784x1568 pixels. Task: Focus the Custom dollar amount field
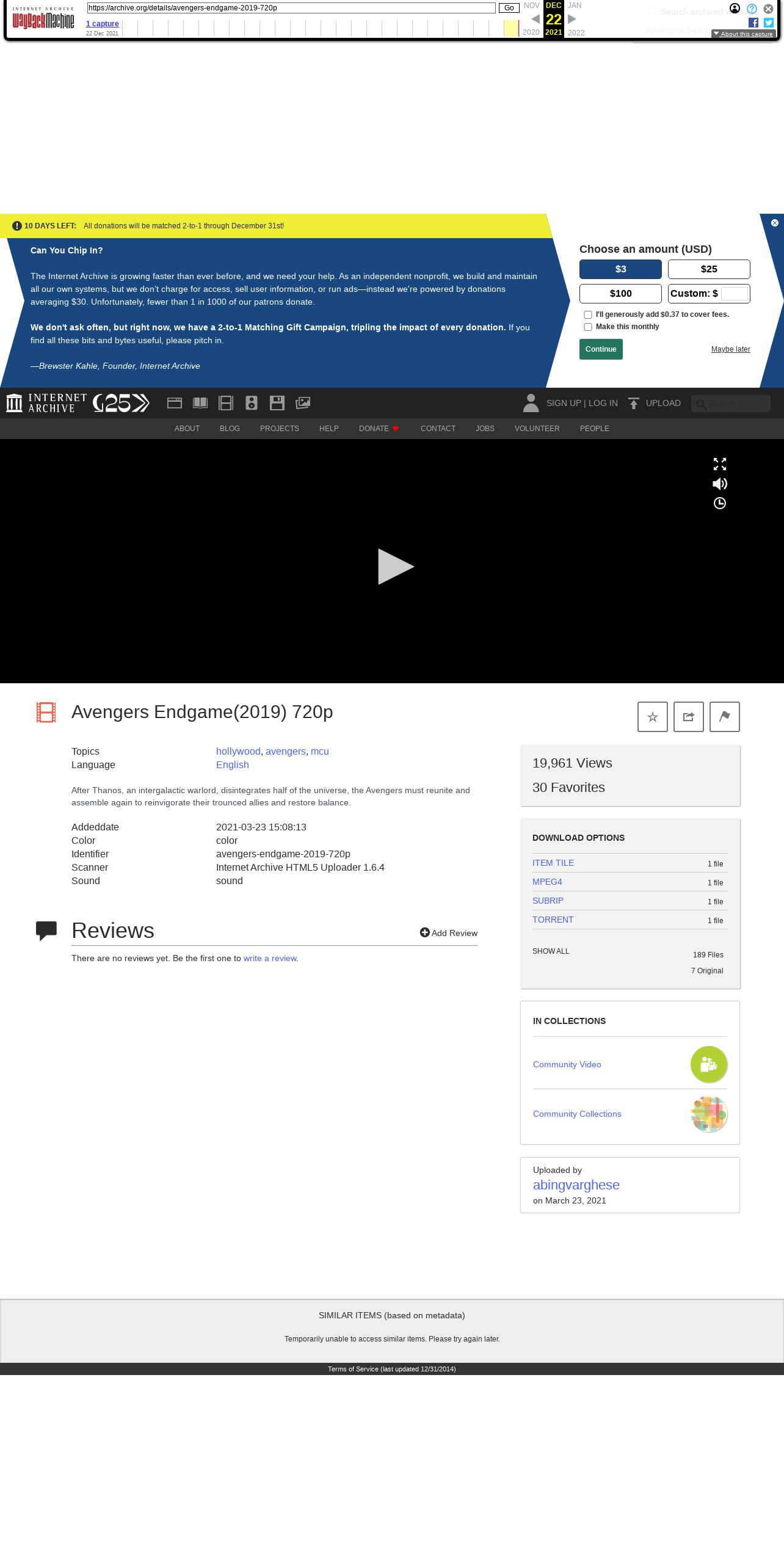coord(735,294)
